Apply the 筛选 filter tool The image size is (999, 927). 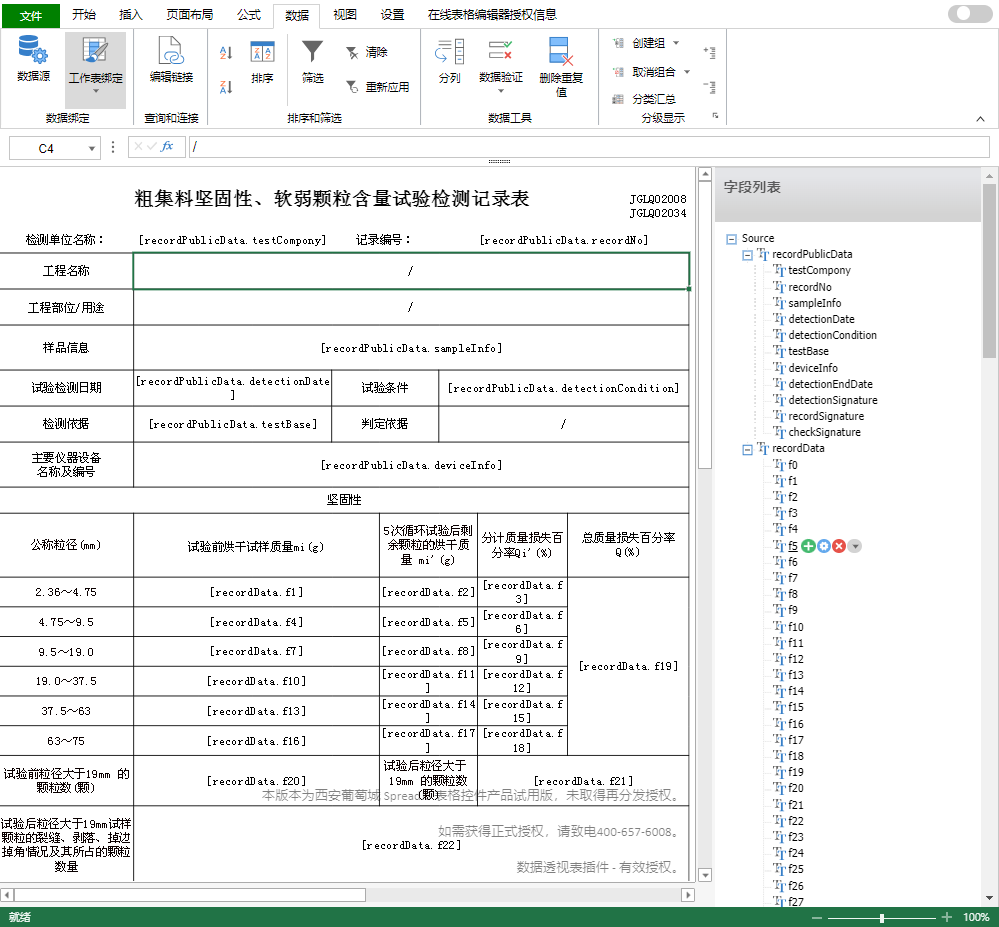pyautogui.click(x=312, y=62)
